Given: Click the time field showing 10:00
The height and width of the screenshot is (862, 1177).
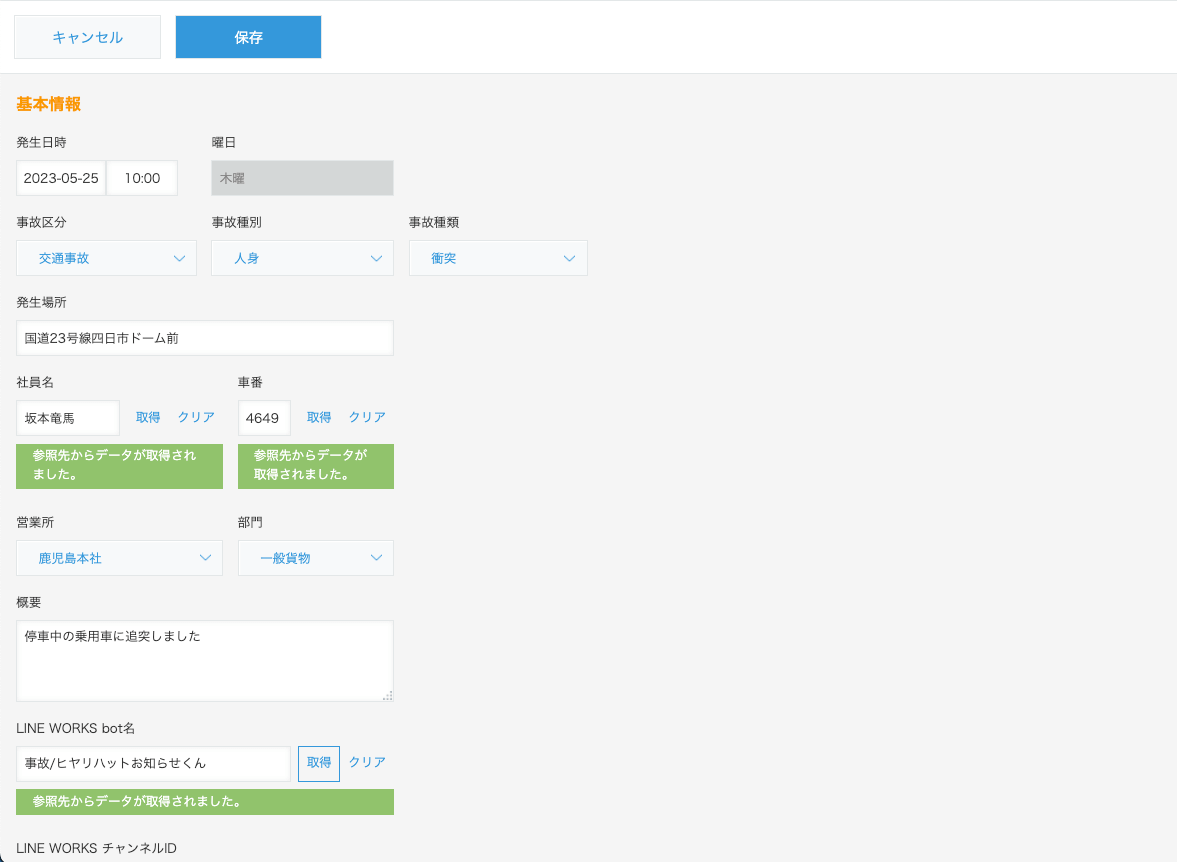Looking at the screenshot, I should pyautogui.click(x=142, y=178).
